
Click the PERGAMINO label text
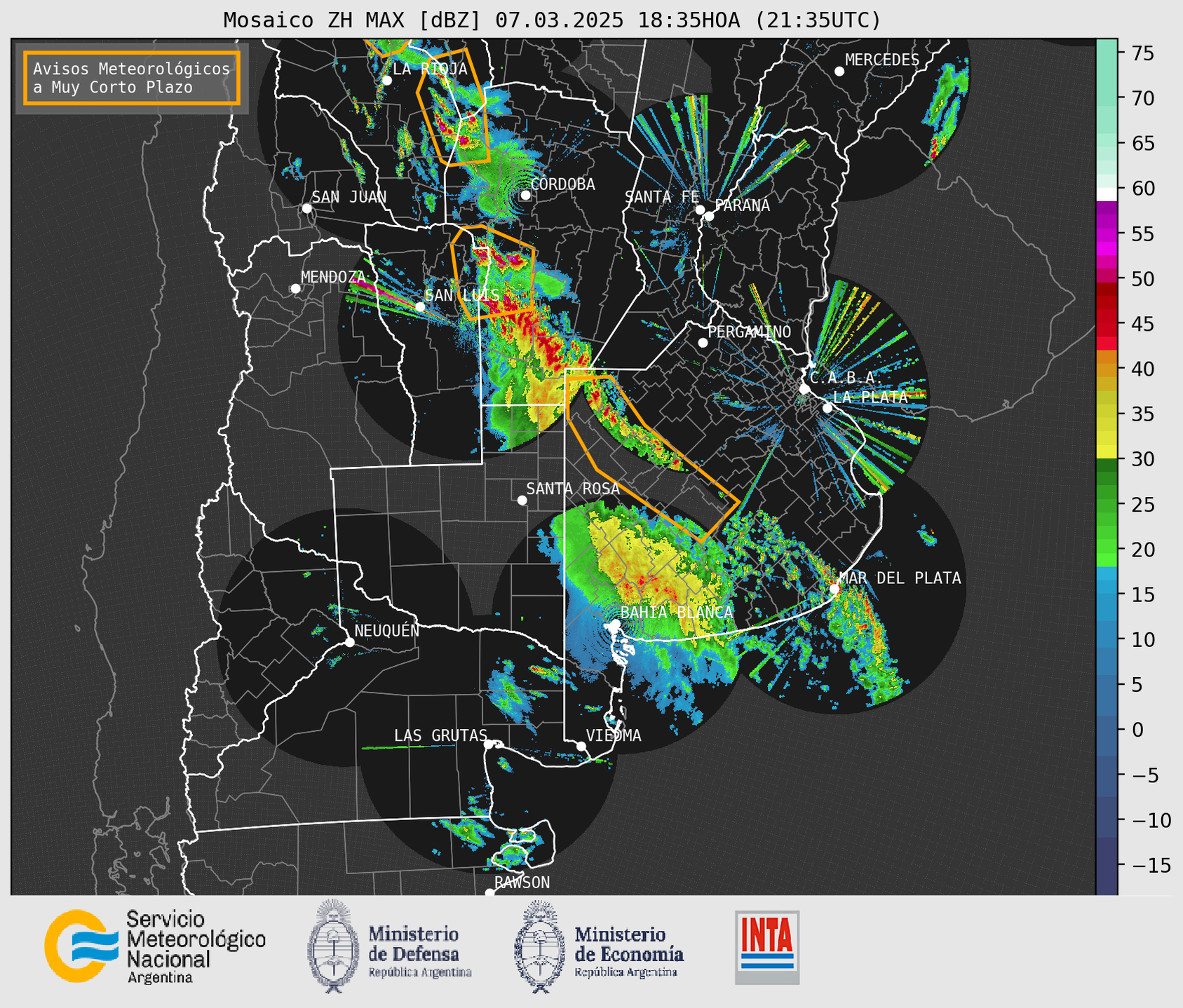pyautogui.click(x=750, y=332)
